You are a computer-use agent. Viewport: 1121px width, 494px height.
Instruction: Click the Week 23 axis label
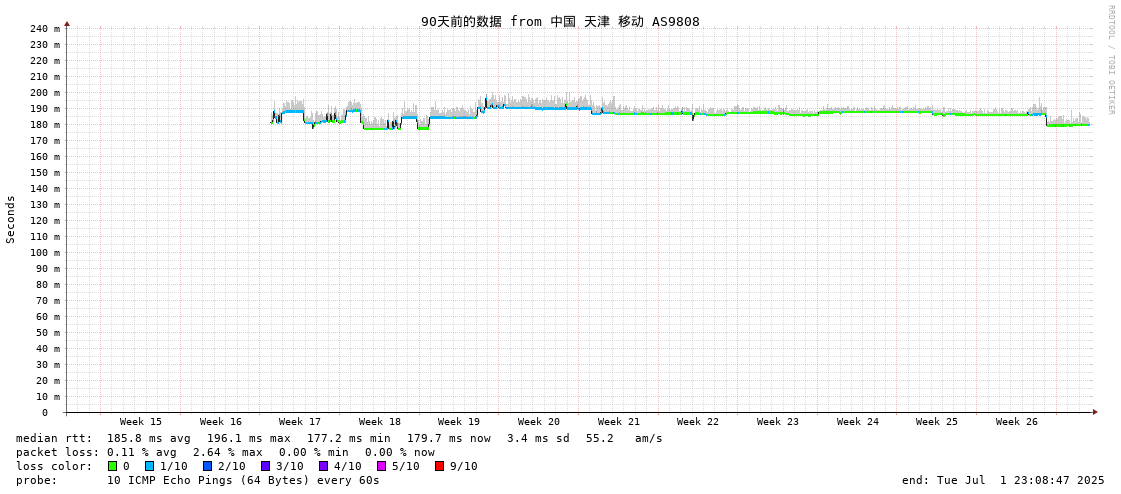[x=778, y=422]
